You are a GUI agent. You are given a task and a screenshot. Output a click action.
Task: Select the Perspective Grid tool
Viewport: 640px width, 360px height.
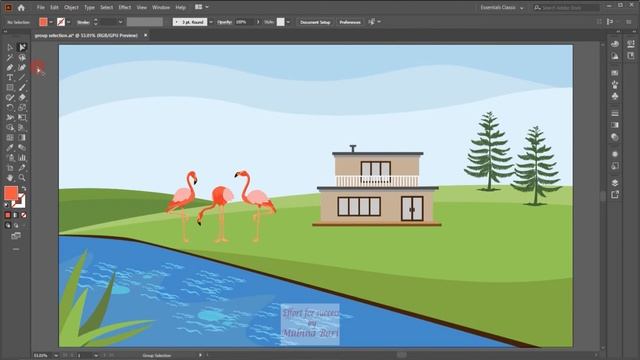(x=22, y=127)
